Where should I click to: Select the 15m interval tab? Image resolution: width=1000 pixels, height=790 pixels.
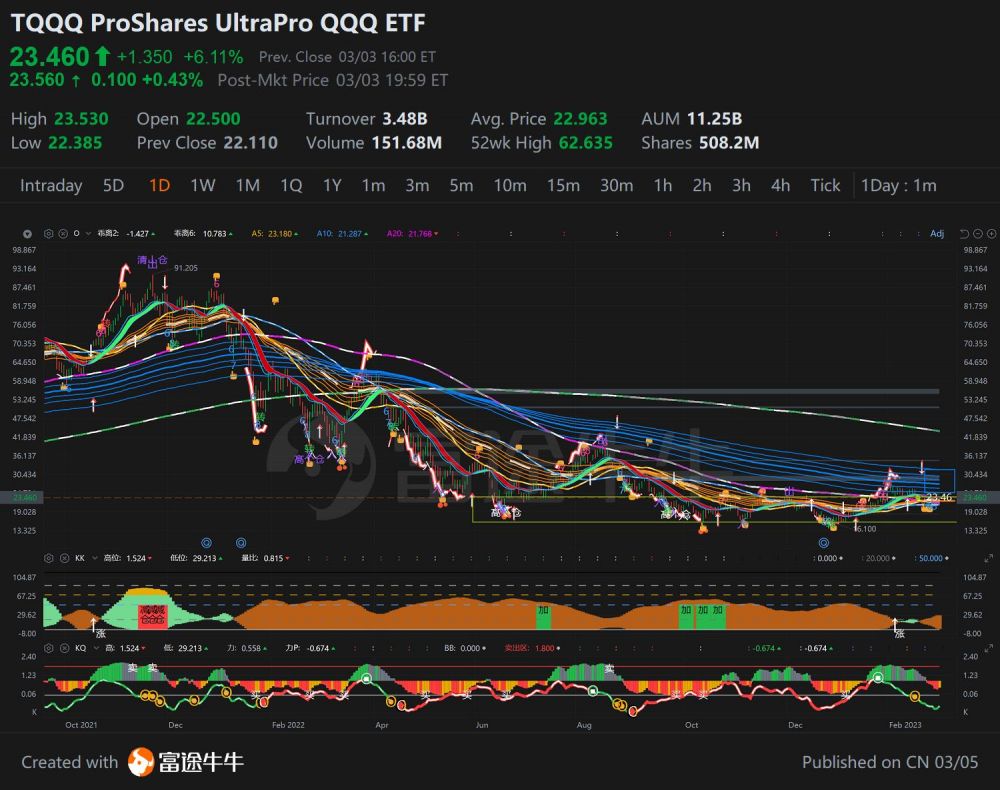pyautogui.click(x=563, y=185)
